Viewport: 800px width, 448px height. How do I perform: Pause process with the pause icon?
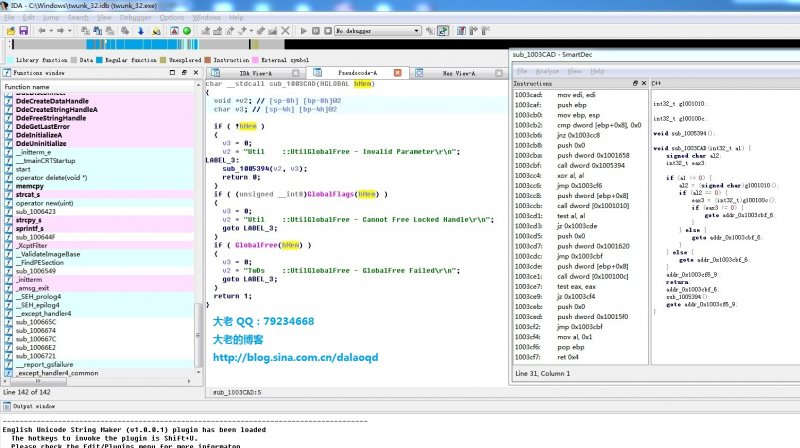click(x=316, y=31)
